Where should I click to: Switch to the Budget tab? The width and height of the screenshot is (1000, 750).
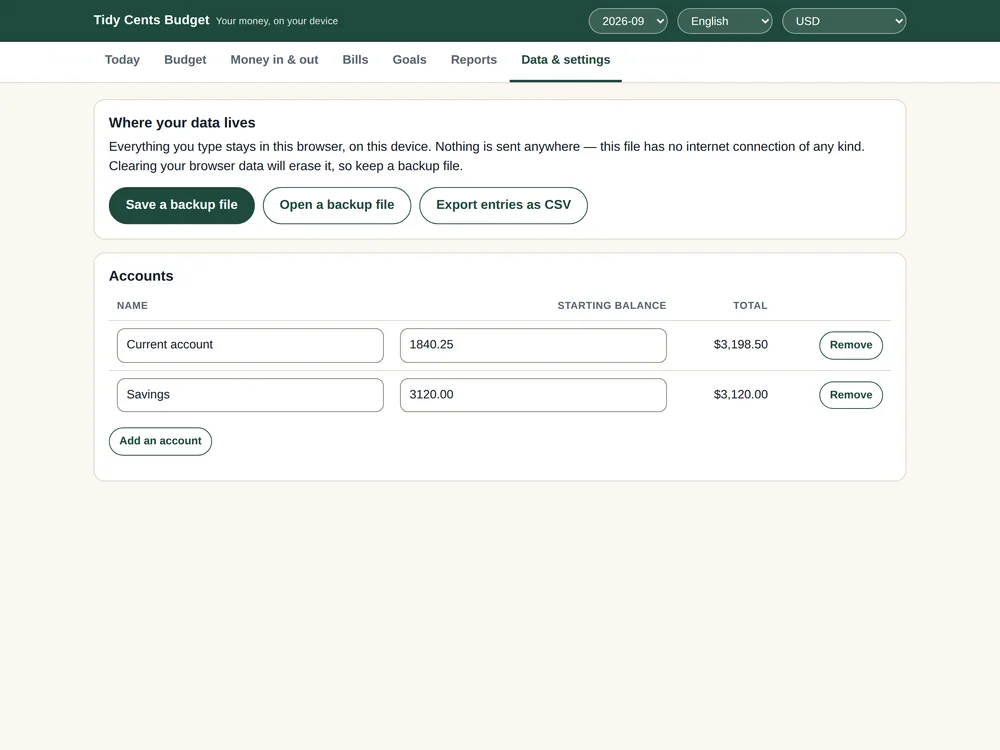(185, 60)
